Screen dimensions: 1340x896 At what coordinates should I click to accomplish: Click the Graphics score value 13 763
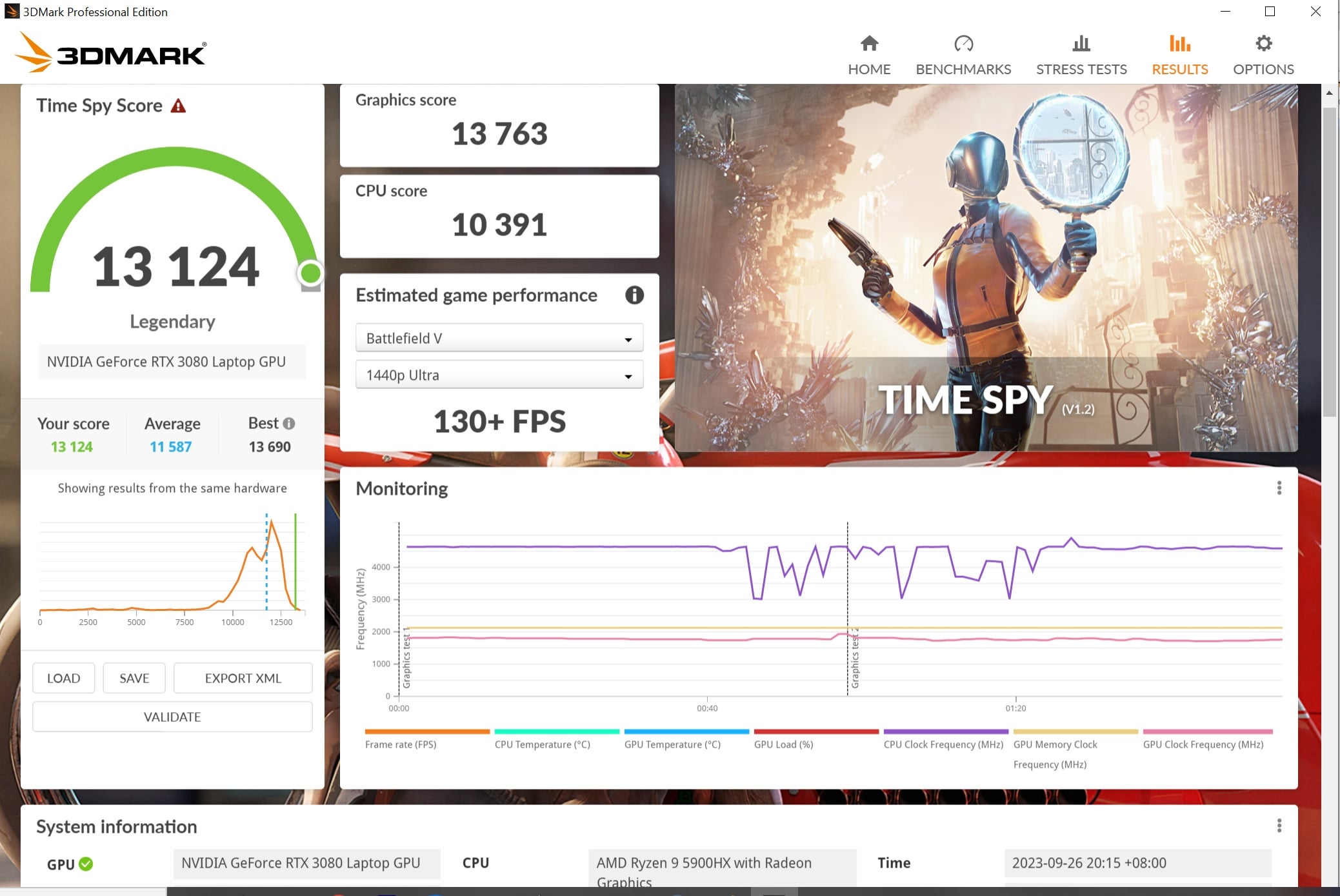(499, 134)
